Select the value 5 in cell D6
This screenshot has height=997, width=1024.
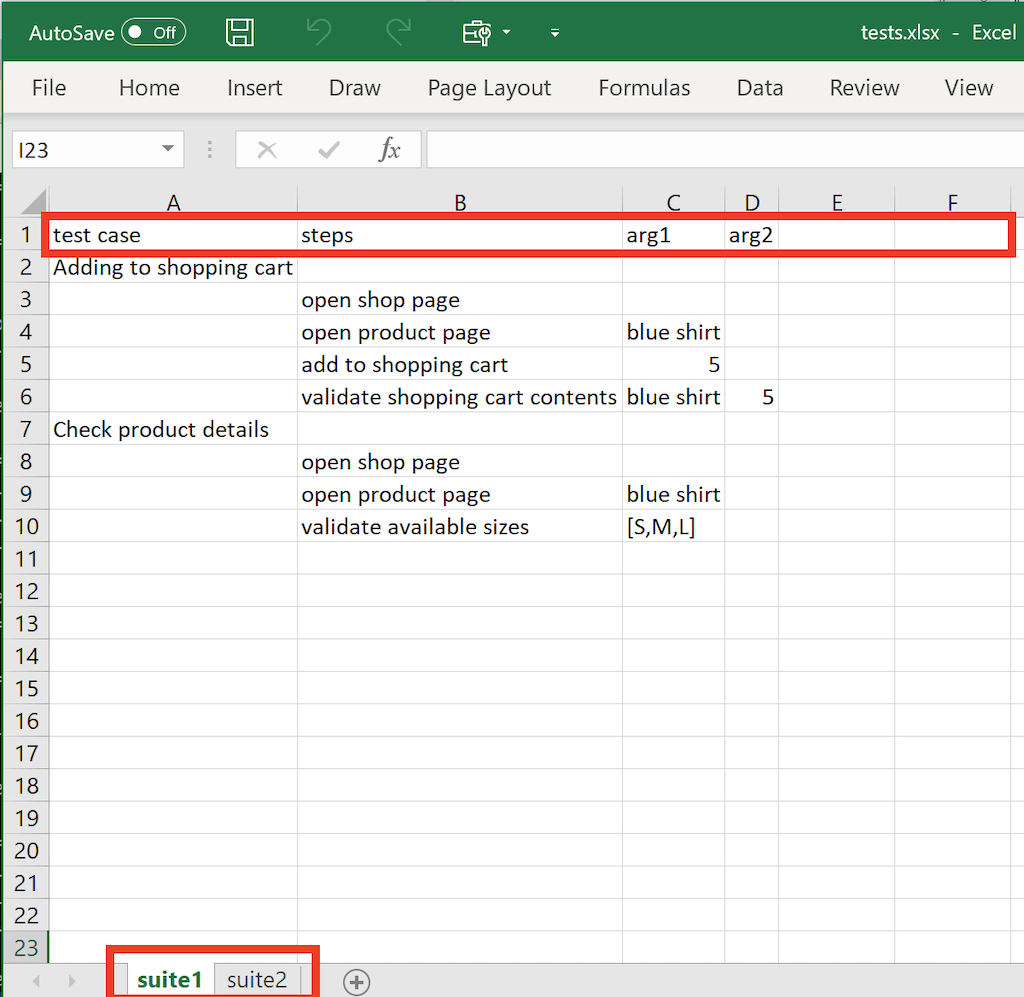point(752,397)
